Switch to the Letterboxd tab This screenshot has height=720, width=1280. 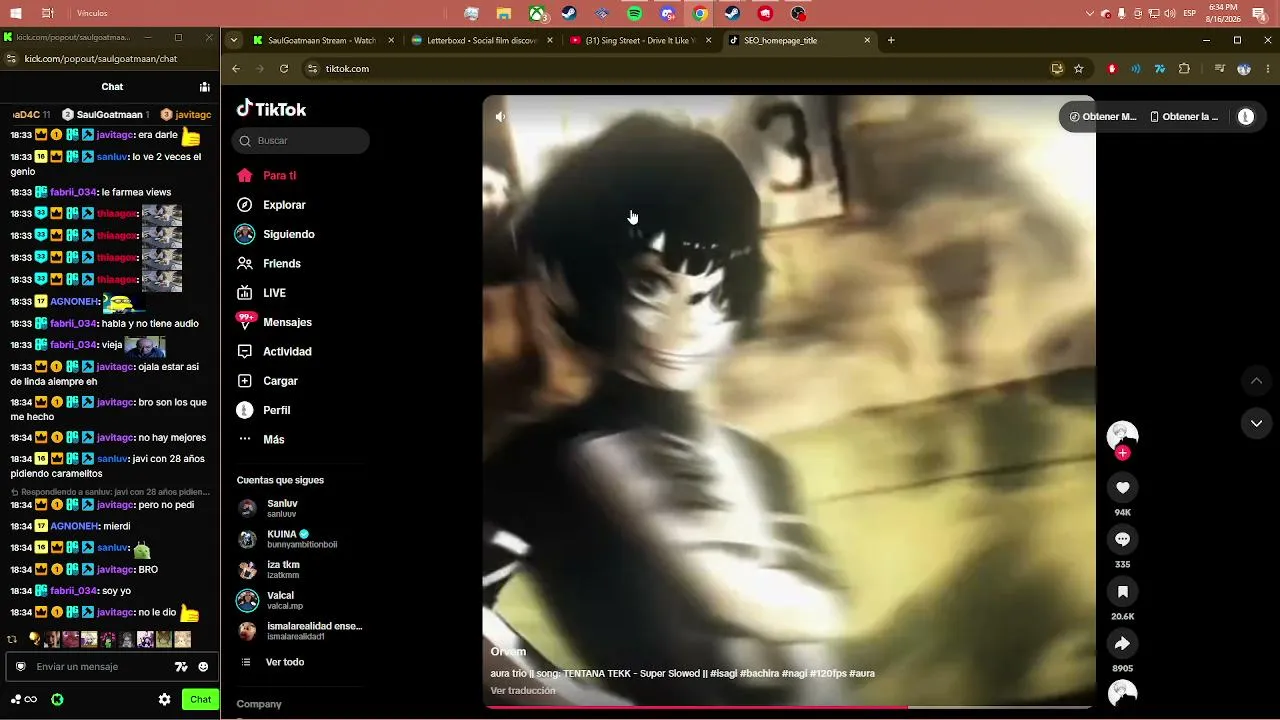[482, 41]
